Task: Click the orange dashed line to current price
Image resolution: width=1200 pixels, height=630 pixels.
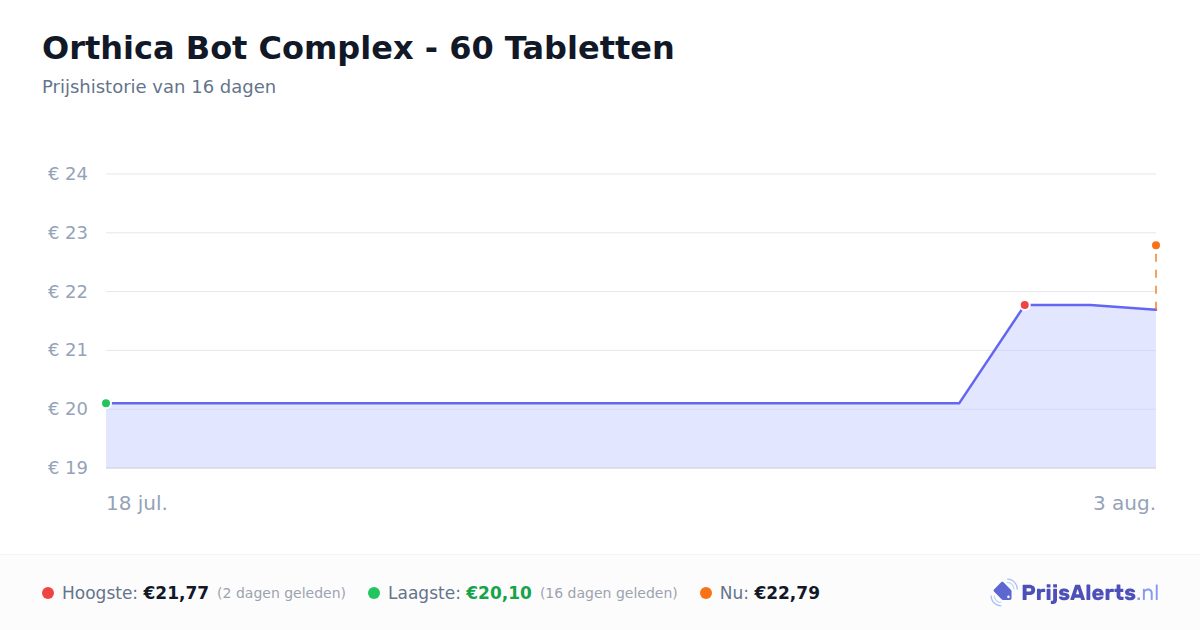Action: point(1156,278)
